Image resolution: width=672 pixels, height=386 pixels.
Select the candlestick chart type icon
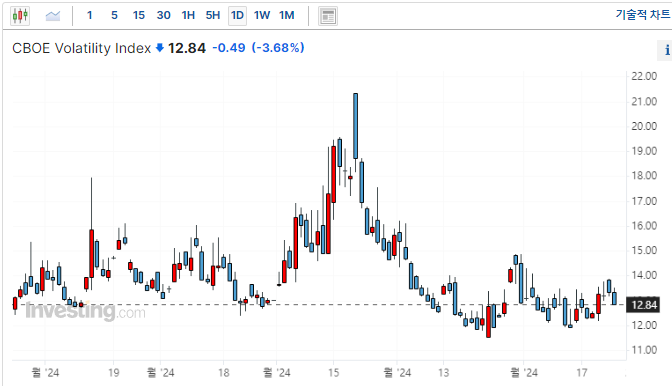[x=20, y=16]
